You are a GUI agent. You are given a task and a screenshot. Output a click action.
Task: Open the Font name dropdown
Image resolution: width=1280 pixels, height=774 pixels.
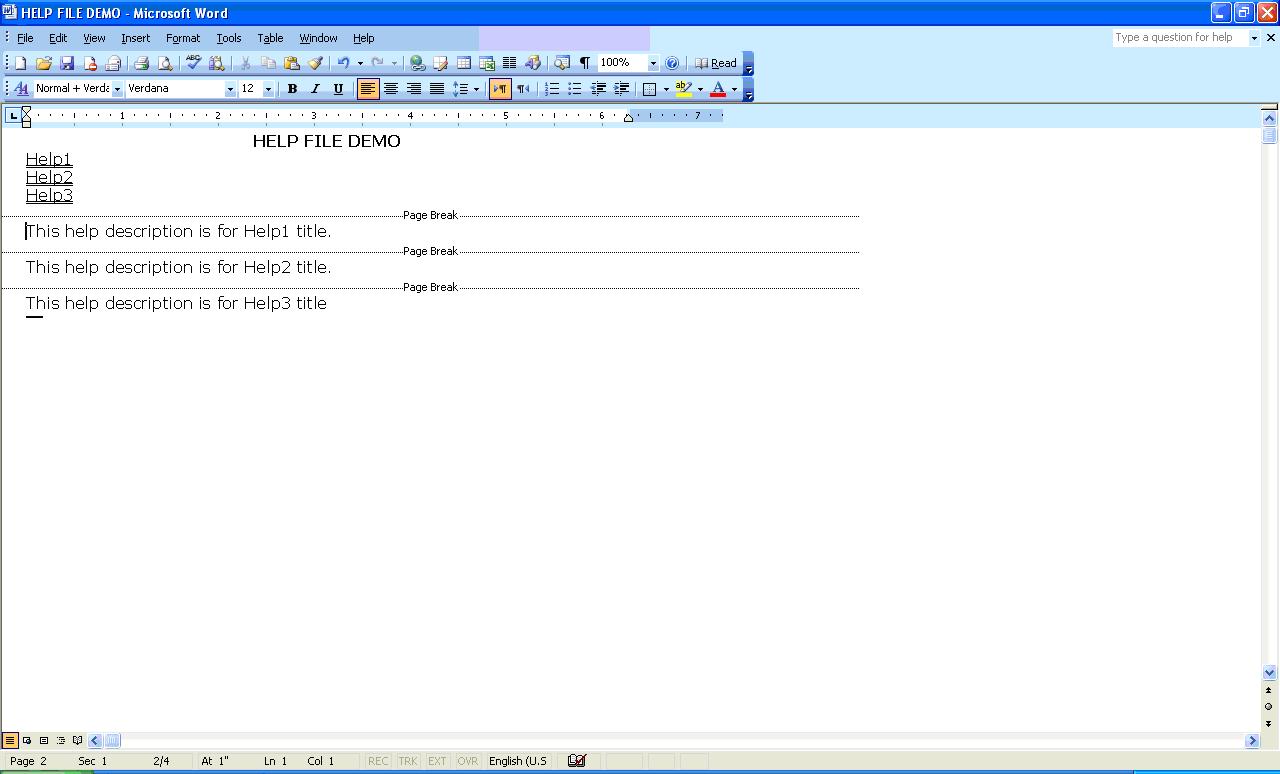pos(230,89)
